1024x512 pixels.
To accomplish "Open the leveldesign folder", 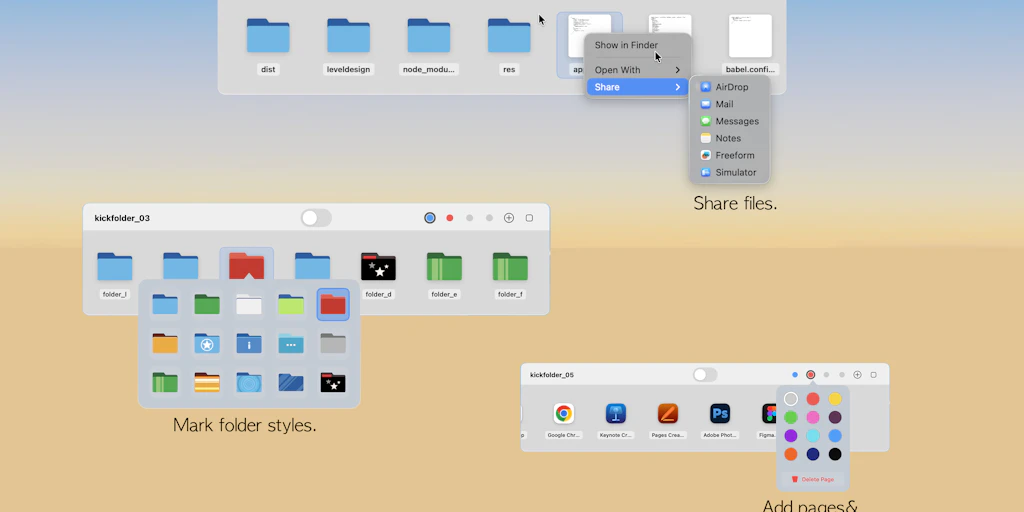I will 348,36.
